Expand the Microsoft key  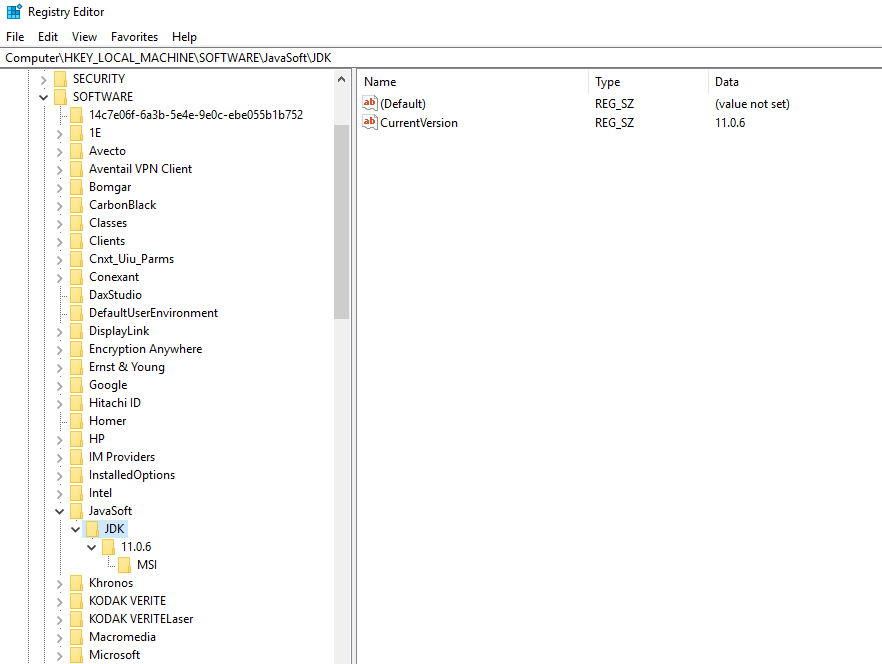(60, 656)
